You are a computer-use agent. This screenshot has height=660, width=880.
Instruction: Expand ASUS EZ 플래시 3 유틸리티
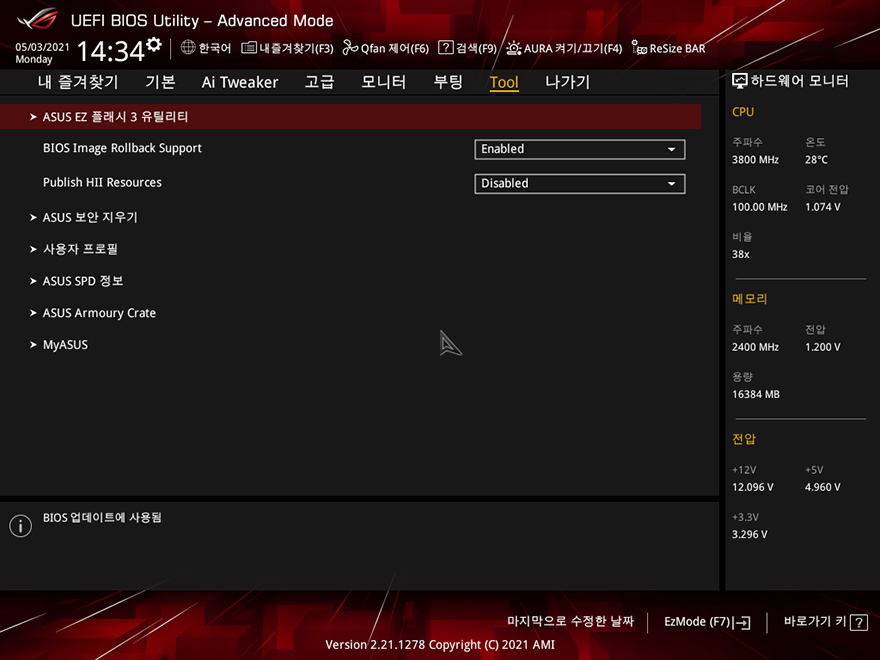[x=350, y=117]
